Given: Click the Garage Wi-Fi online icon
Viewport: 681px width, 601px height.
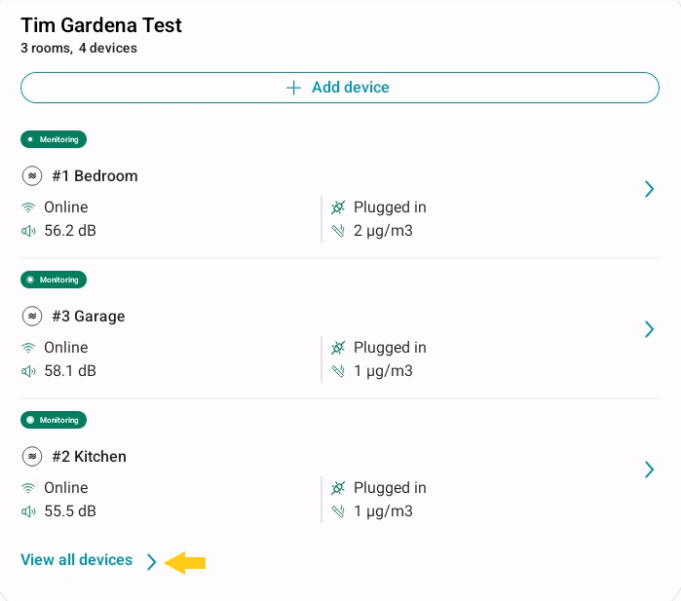Looking at the screenshot, I should click(x=28, y=347).
